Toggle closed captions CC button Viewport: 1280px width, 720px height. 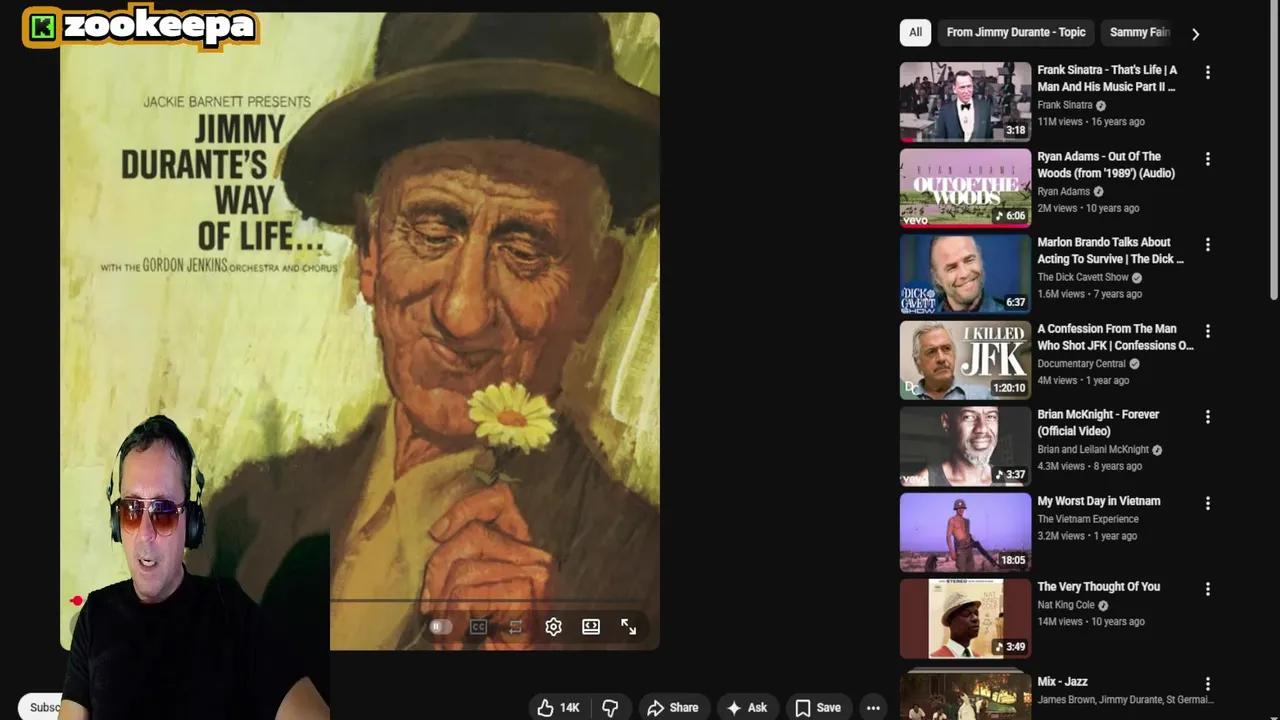pos(479,627)
